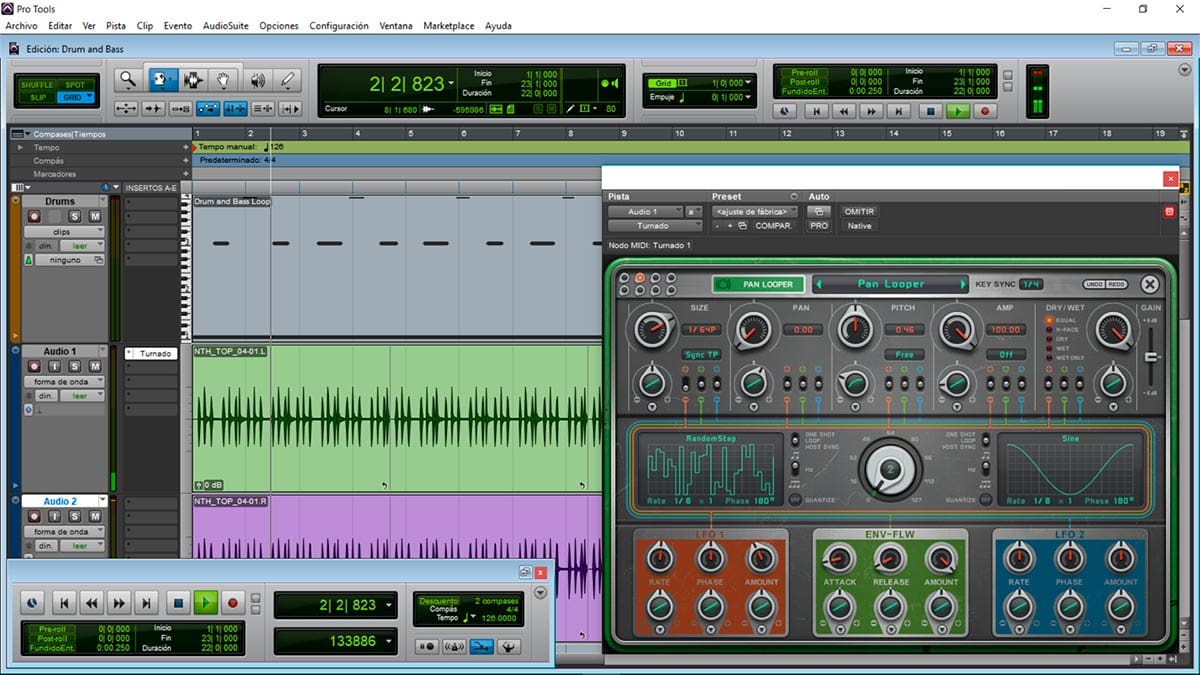Open Audio 1 forma de onda view selector

coord(63,382)
